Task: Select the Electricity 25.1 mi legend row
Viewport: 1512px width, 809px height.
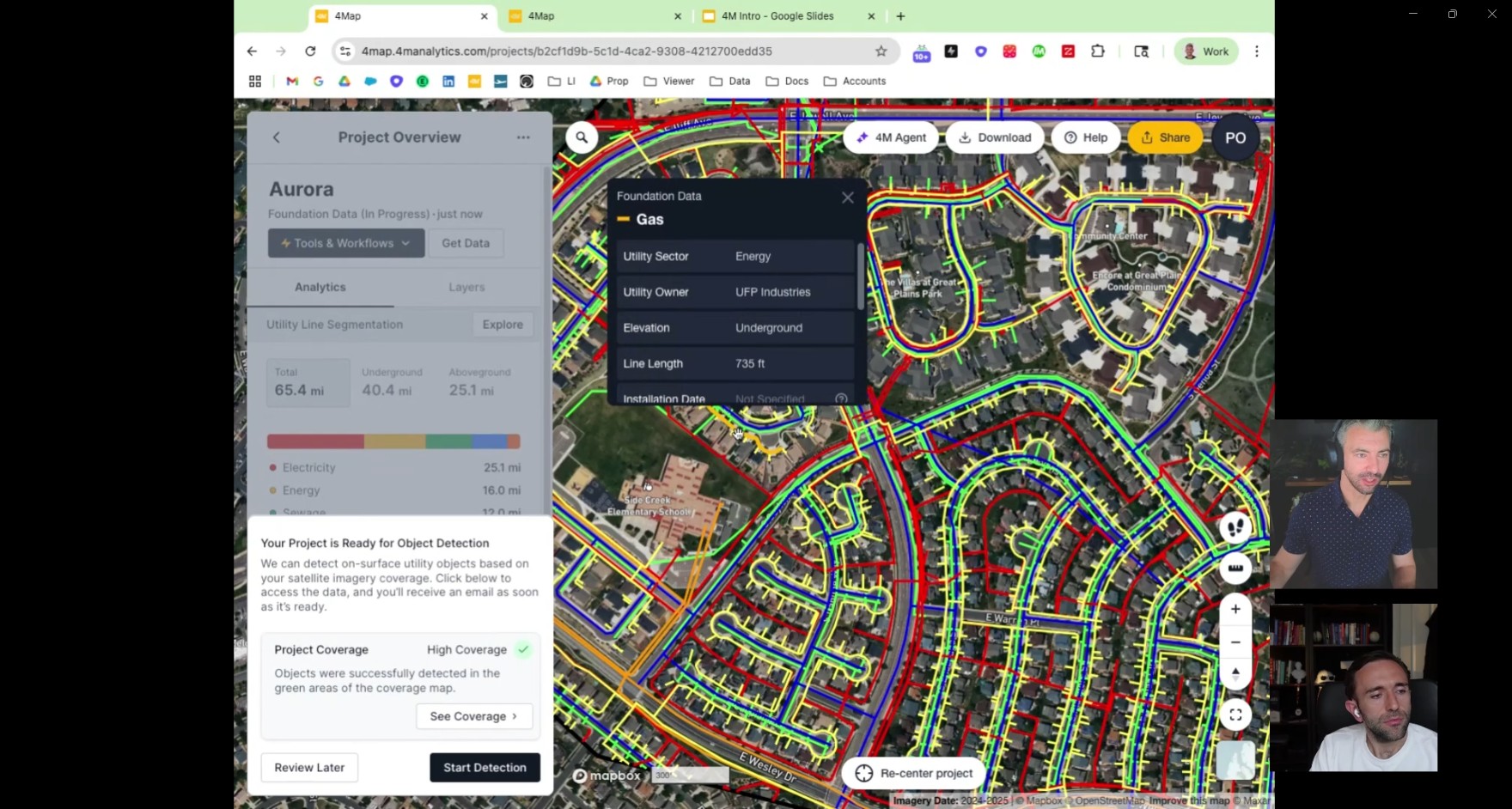Action: click(394, 467)
